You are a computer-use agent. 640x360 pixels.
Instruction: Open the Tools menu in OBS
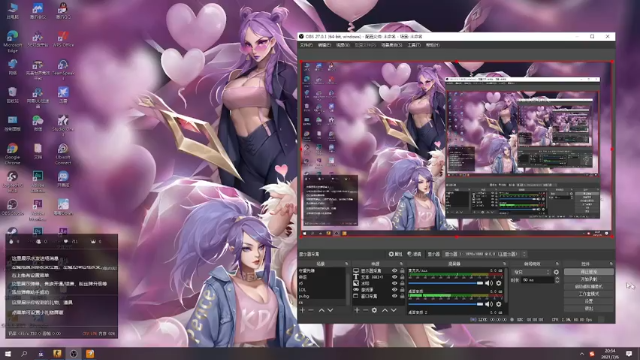414,45
